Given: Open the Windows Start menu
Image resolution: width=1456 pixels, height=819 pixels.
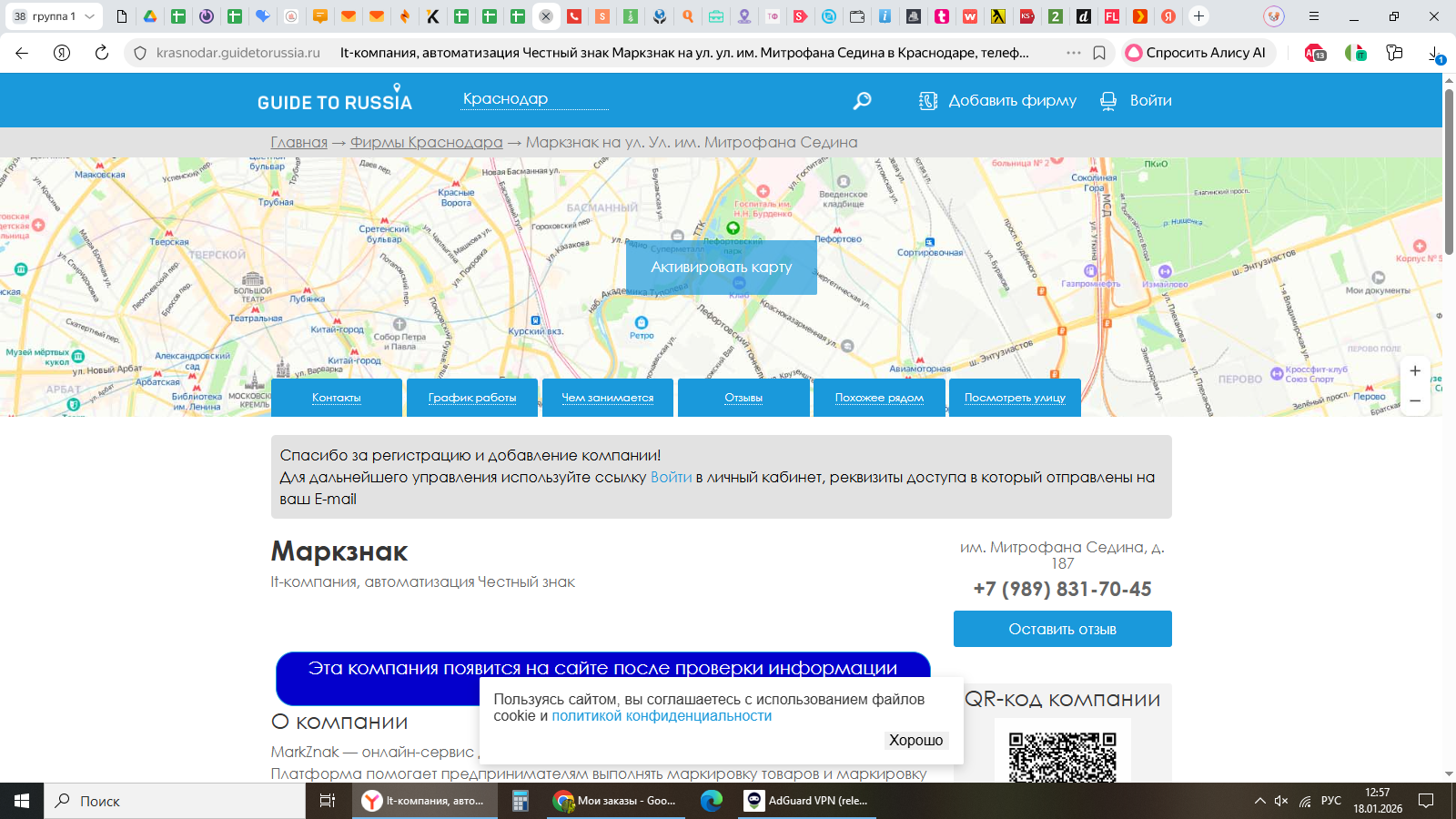Looking at the screenshot, I should pyautogui.click(x=22, y=801).
